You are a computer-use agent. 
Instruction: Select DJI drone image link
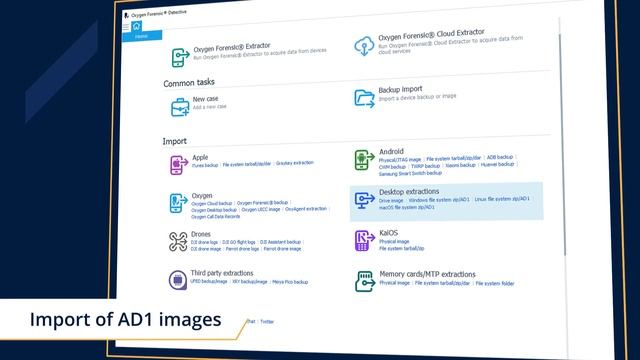click(x=206, y=249)
